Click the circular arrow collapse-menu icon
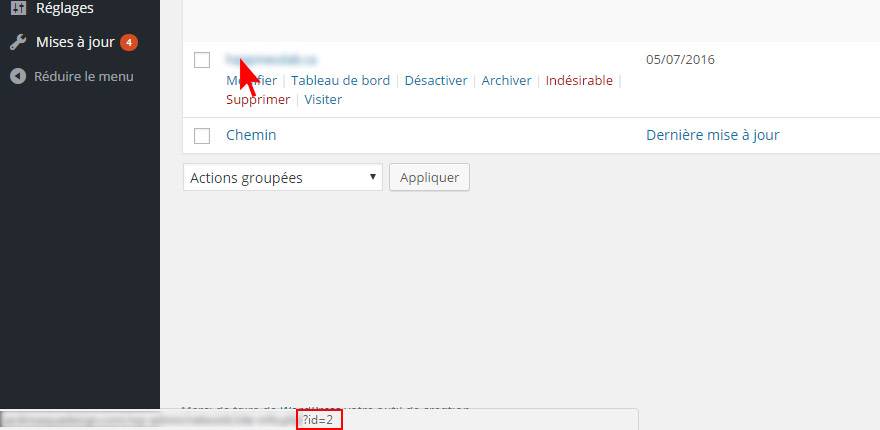The image size is (880, 430). [19, 76]
